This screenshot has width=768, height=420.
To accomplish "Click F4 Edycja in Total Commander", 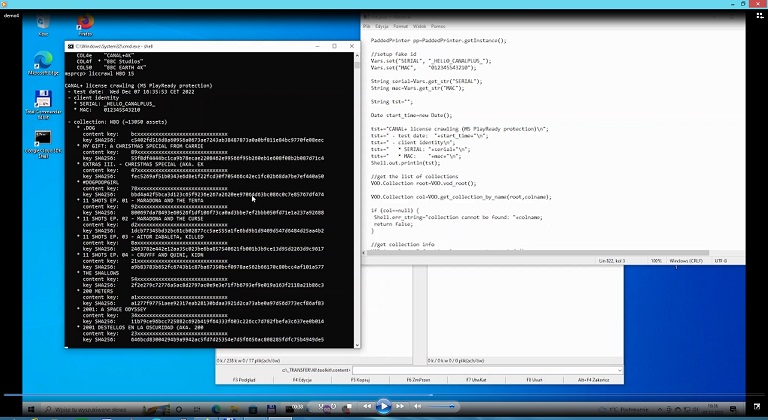I will 302,380.
